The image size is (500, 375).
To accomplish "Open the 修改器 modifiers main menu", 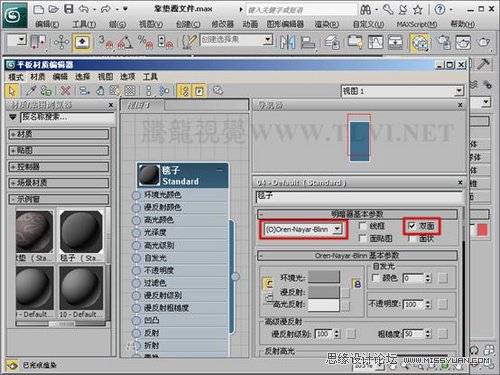I will point(222,24).
